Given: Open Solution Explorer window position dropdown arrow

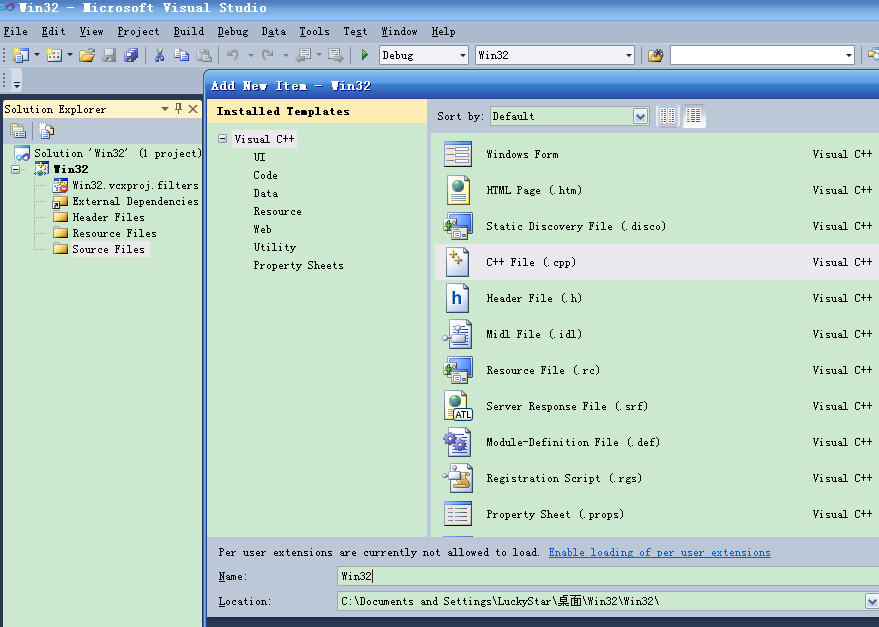Looking at the screenshot, I should (165, 108).
